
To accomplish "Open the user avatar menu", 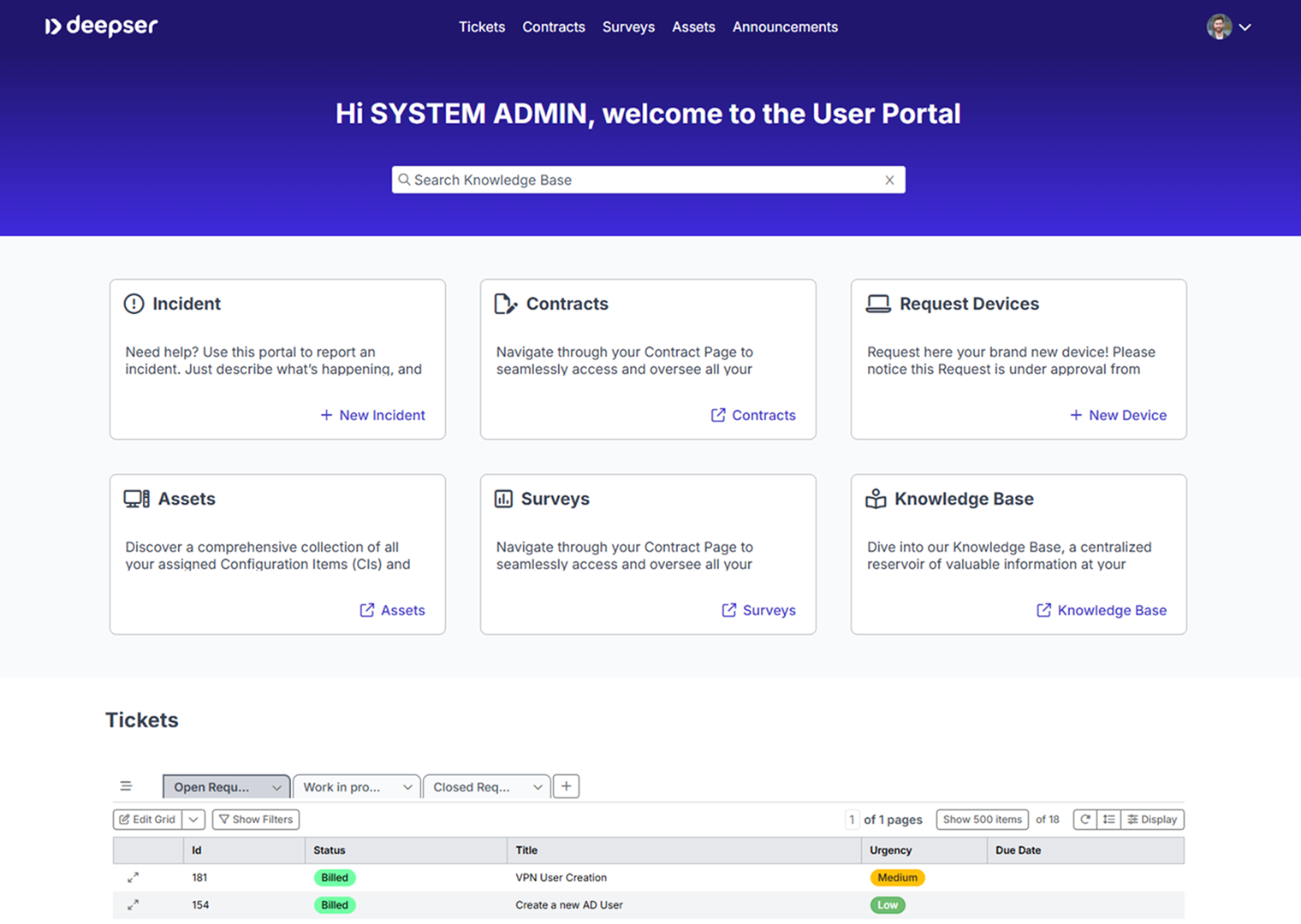I will point(1229,27).
